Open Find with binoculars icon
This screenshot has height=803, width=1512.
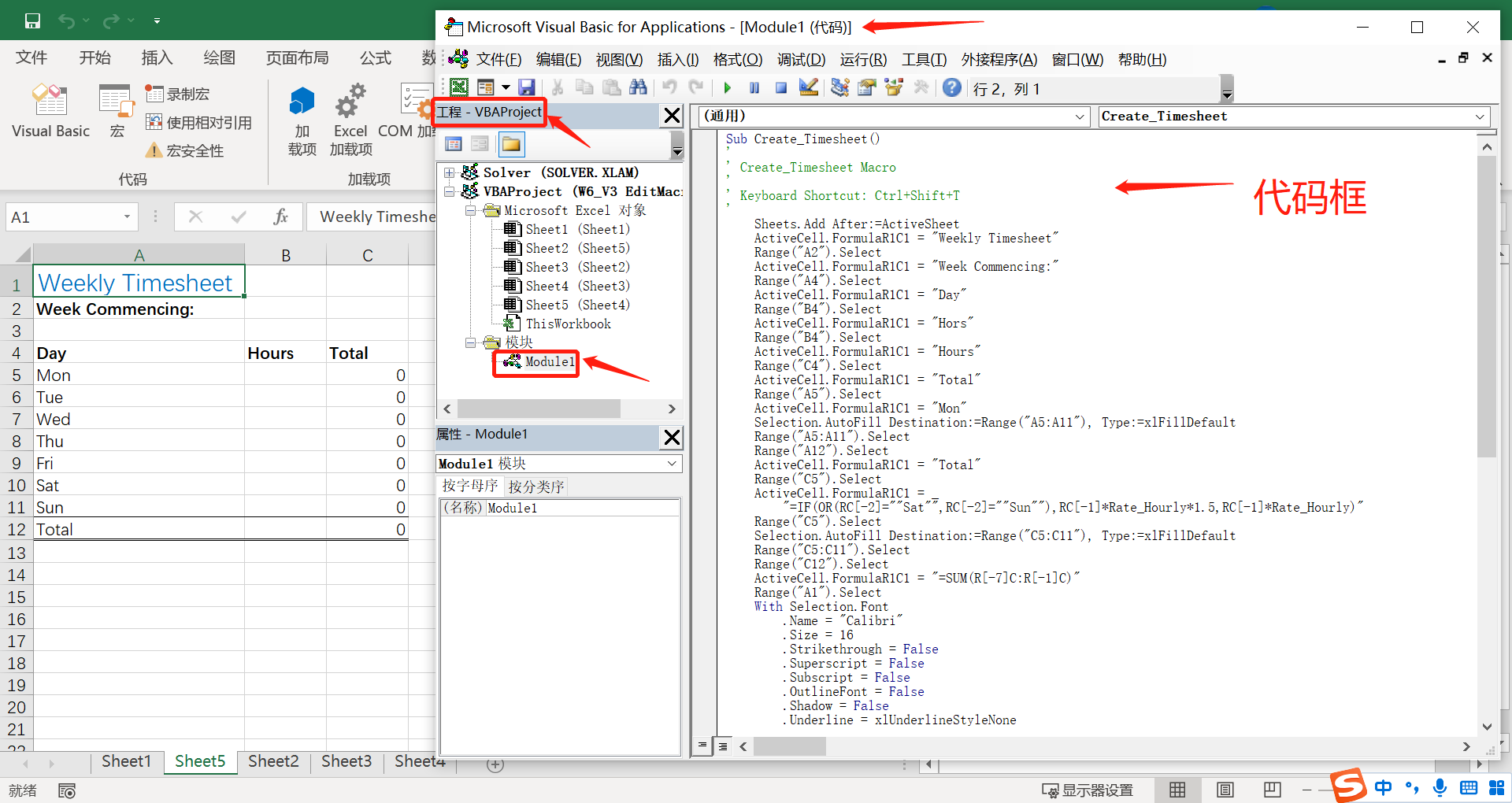pyautogui.click(x=638, y=87)
